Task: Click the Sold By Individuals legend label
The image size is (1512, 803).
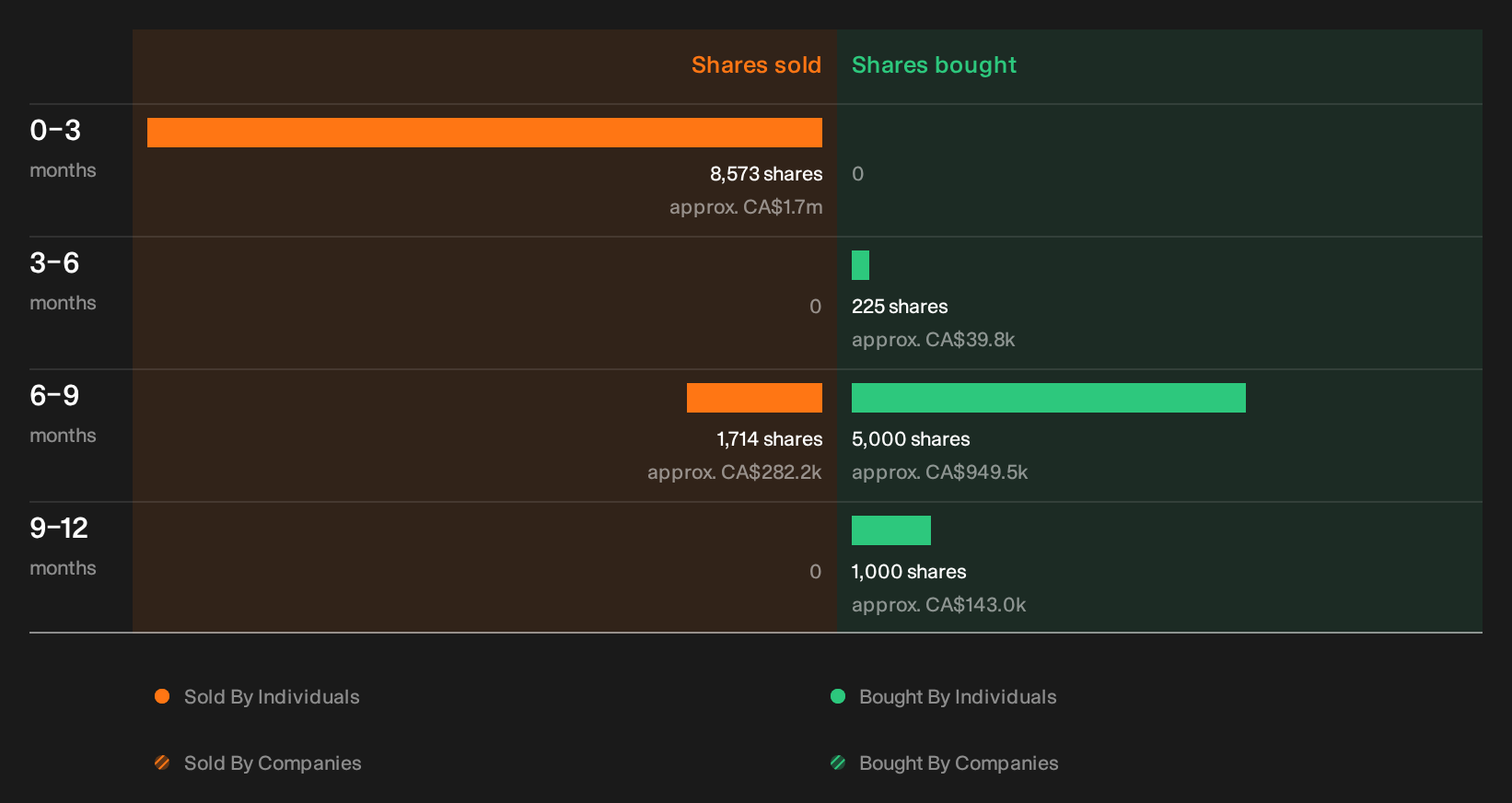Action: coord(272,697)
